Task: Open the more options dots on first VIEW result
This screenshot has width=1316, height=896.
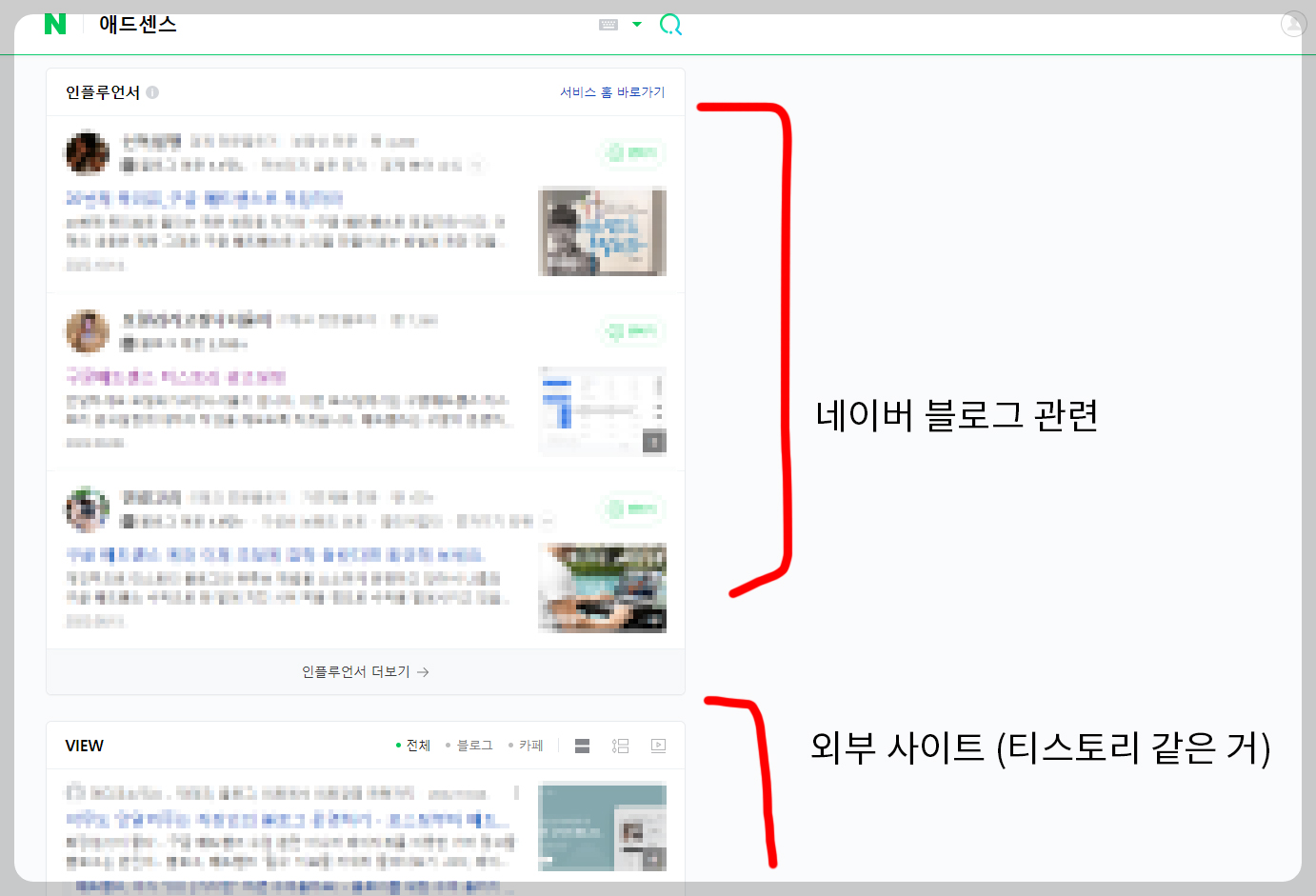Action: tap(516, 792)
